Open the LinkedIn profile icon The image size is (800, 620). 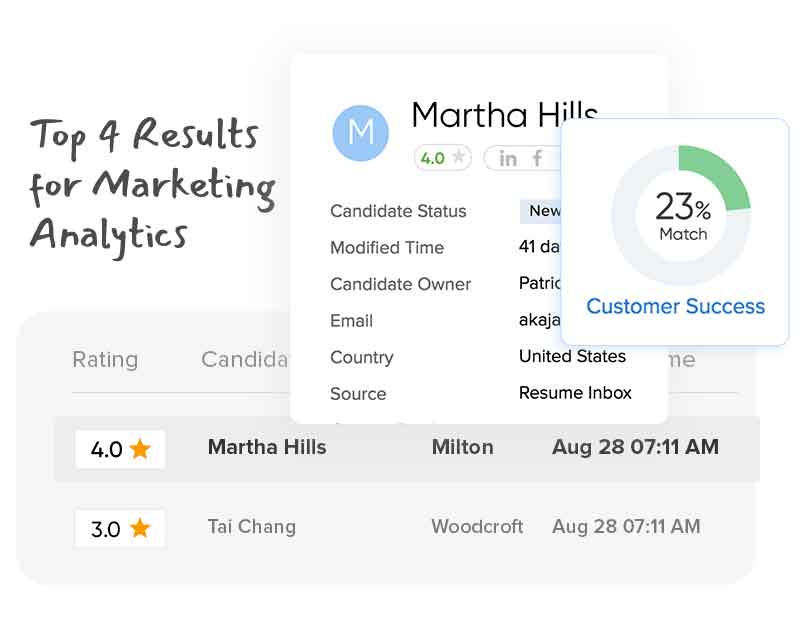tap(508, 158)
